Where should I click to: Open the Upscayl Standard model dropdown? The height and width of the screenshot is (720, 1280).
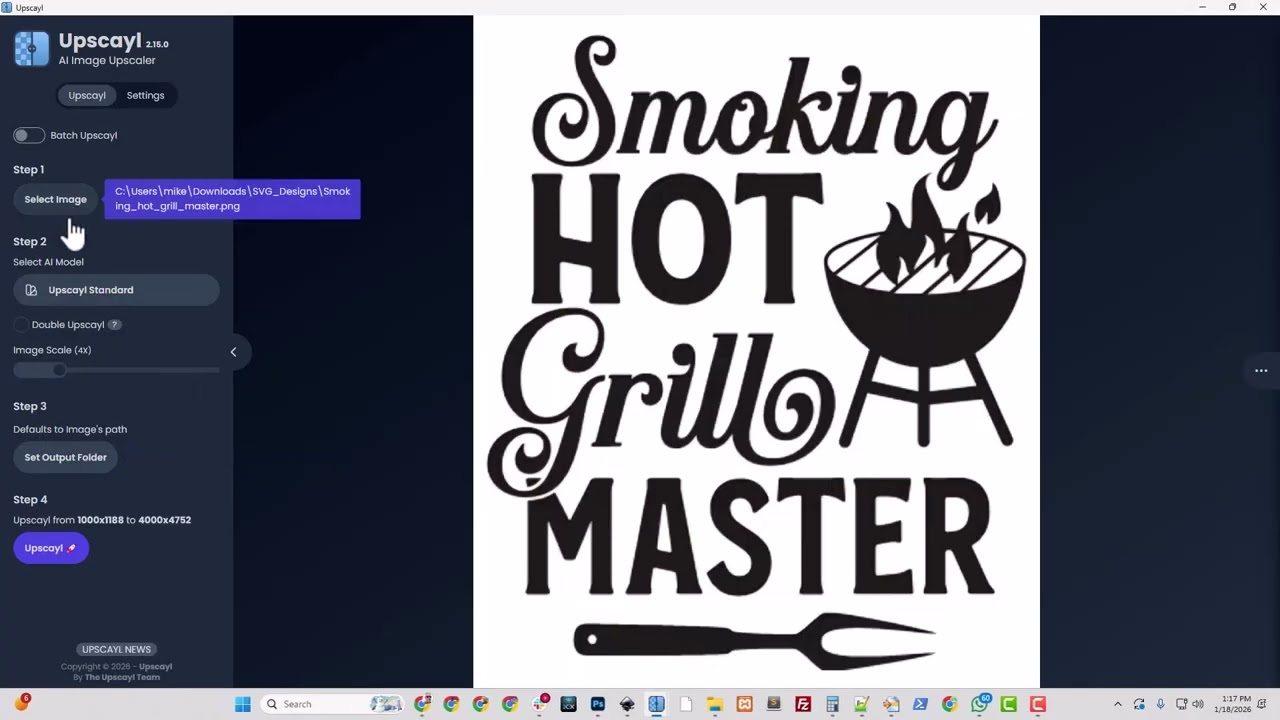pyautogui.click(x=116, y=290)
